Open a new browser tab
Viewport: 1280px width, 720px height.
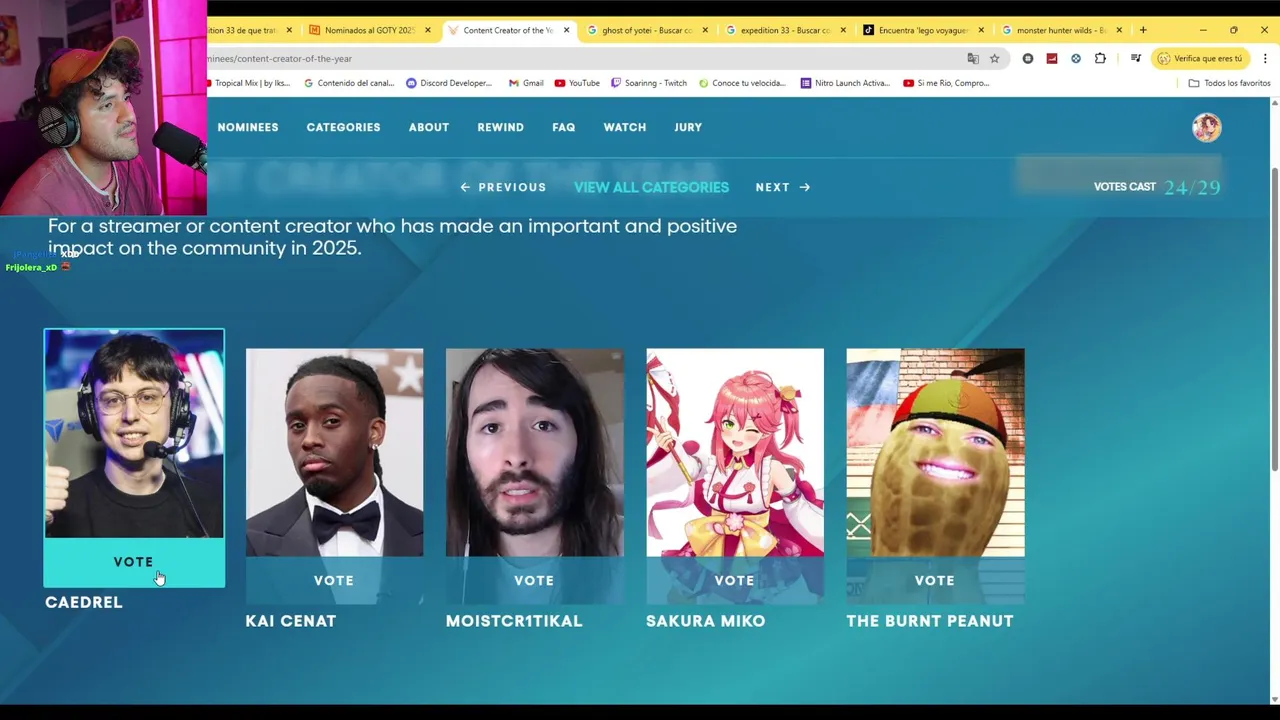[1143, 30]
